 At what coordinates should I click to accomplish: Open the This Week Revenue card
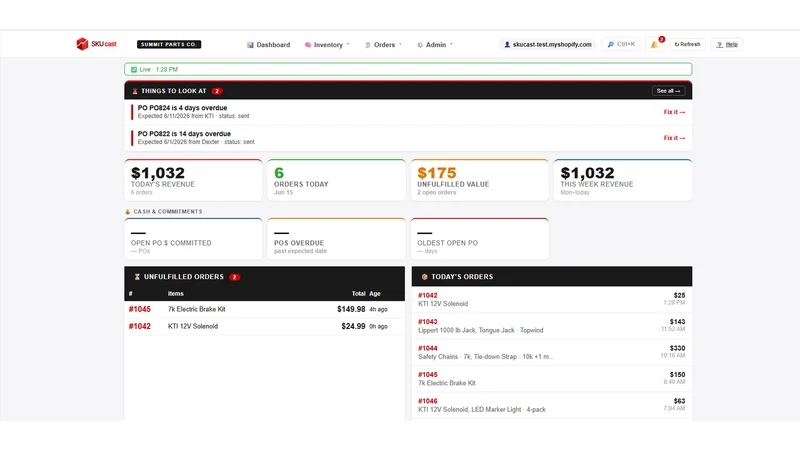click(x=623, y=180)
